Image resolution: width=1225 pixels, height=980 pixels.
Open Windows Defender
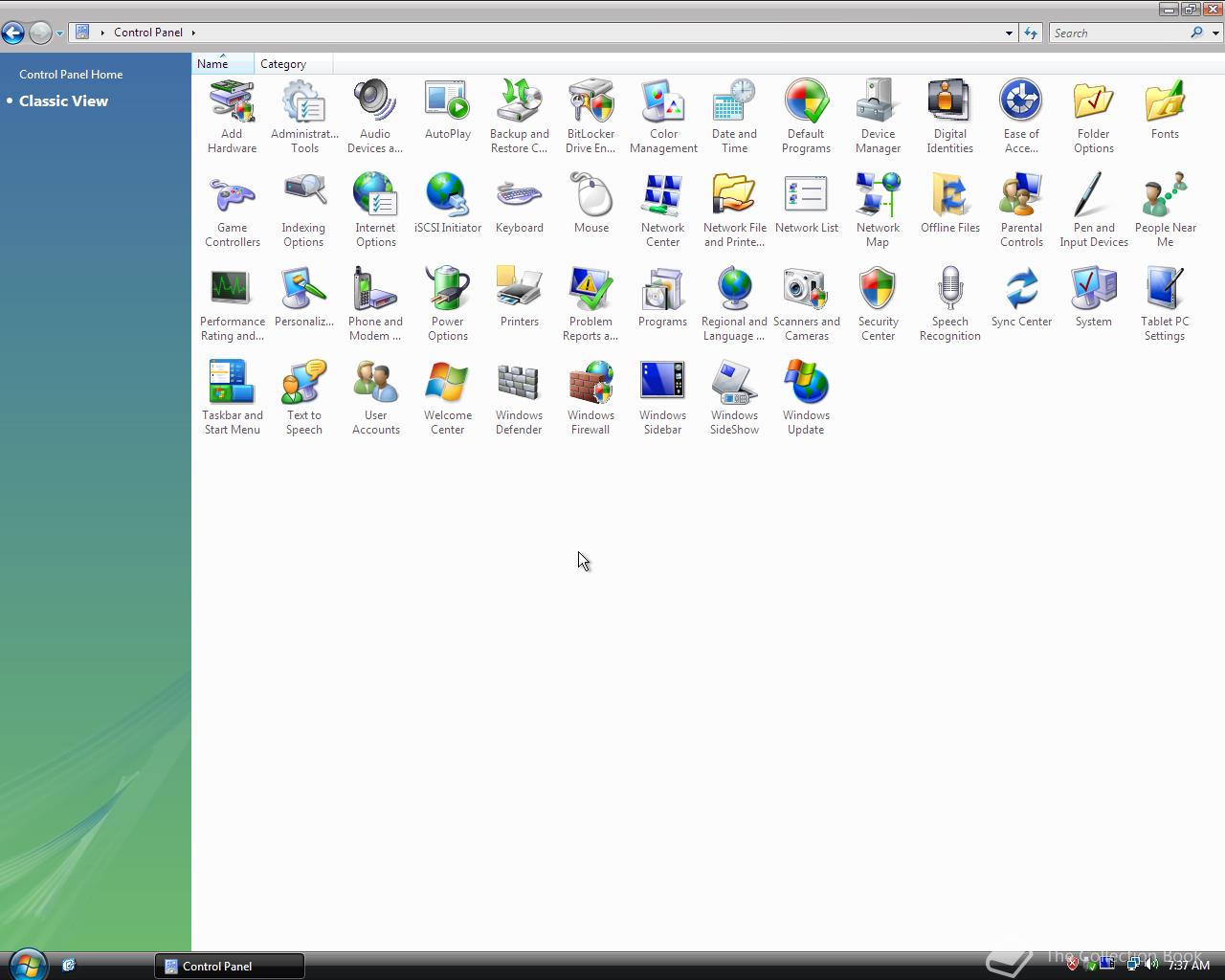tap(520, 398)
